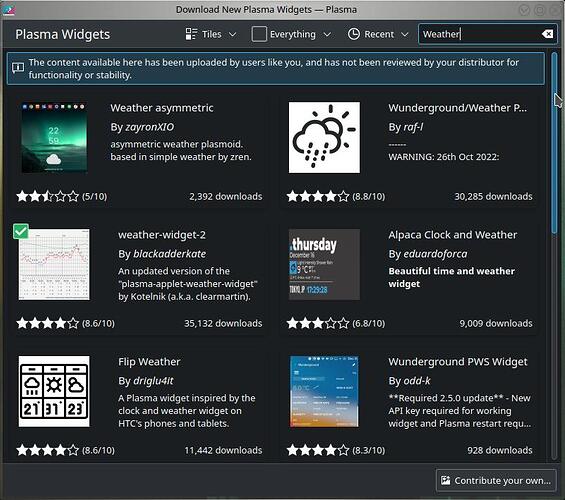565x500 pixels.
Task: Open the Flip Weather thumbnail
Action: pos(54,391)
